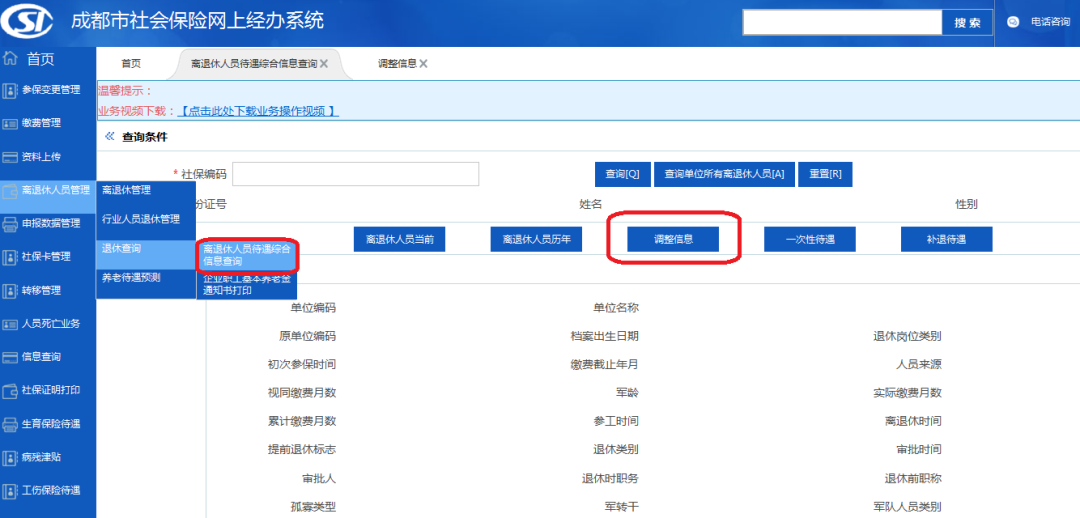Viewport: 1080px width, 518px height.
Task: Click the 社保证明打印 printer icon
Action: pyautogui.click(x=11, y=390)
